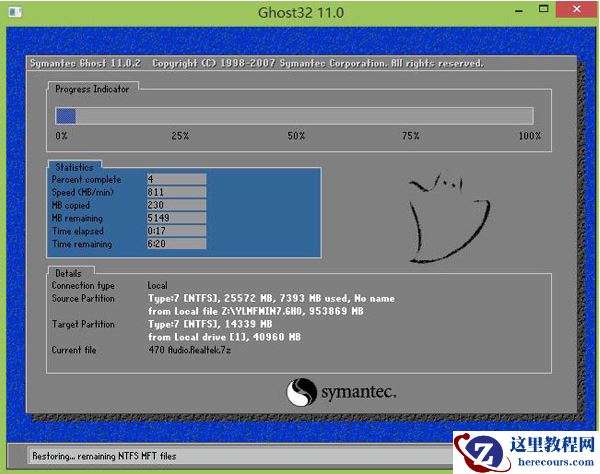Click the Speed (MB/min) value field
Viewport: 600px width, 474px height.
(176, 192)
